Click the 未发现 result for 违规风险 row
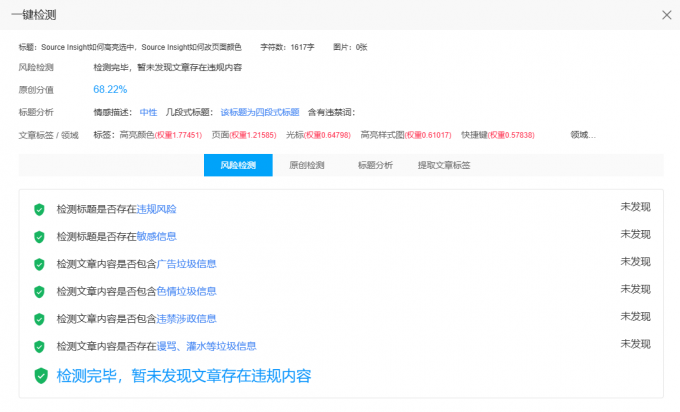This screenshot has width=680, height=412. (x=635, y=207)
